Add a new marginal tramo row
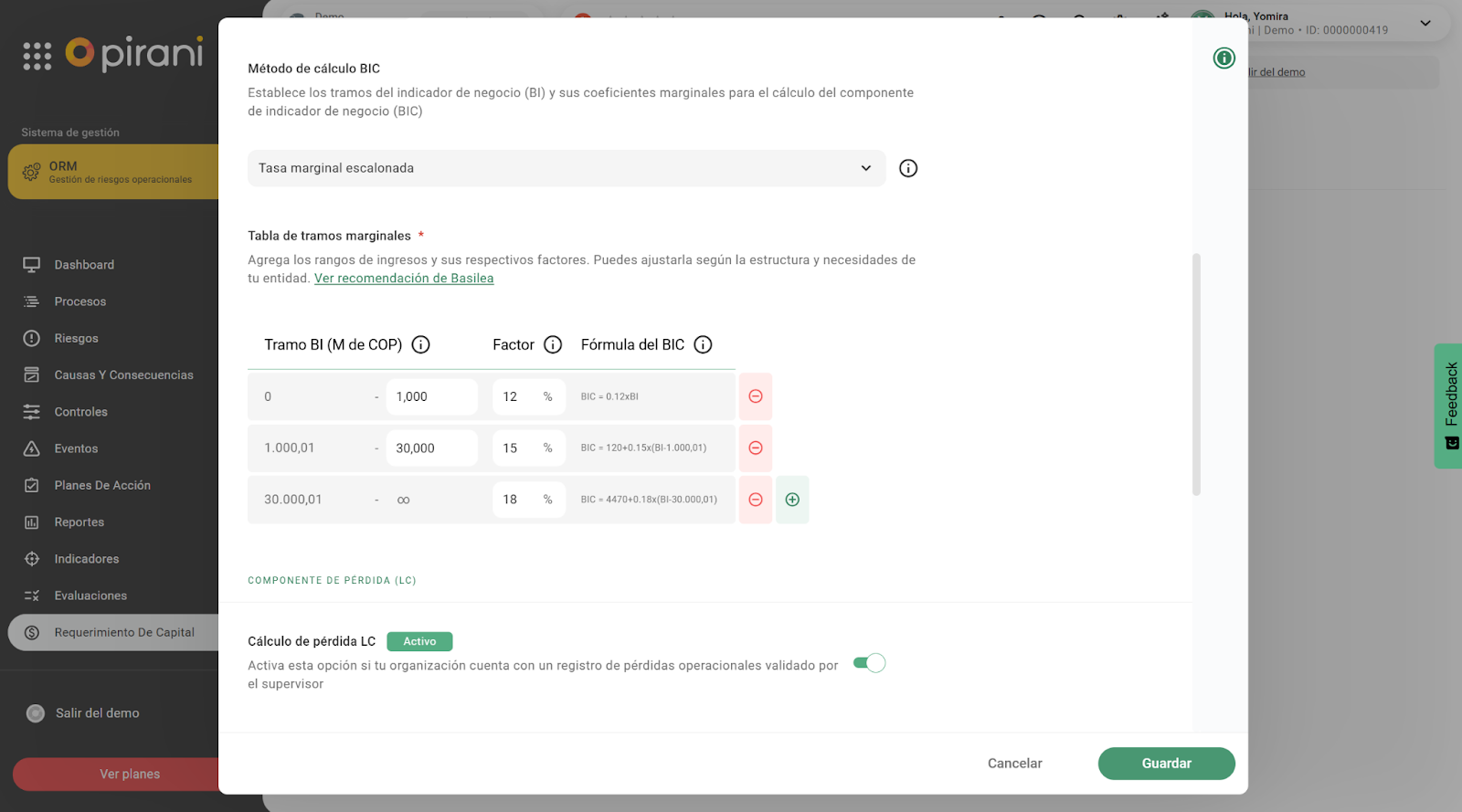The width and height of the screenshot is (1462, 812). [x=792, y=500]
